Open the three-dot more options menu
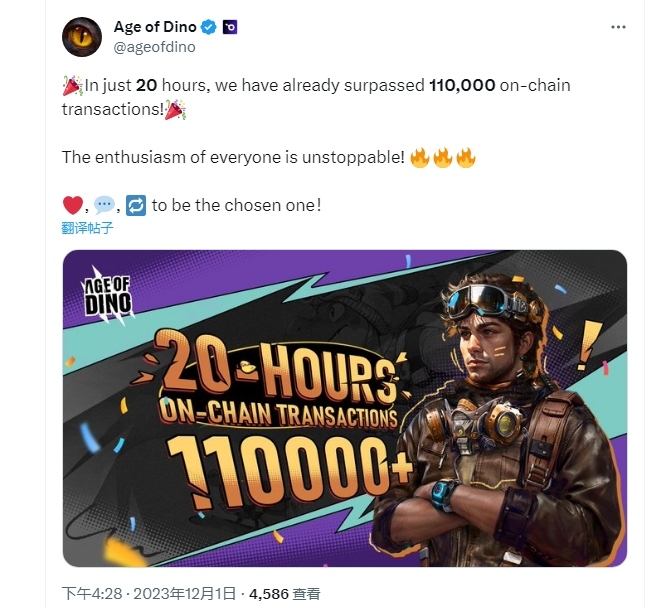Screen dimensions: 653x608 tap(618, 27)
